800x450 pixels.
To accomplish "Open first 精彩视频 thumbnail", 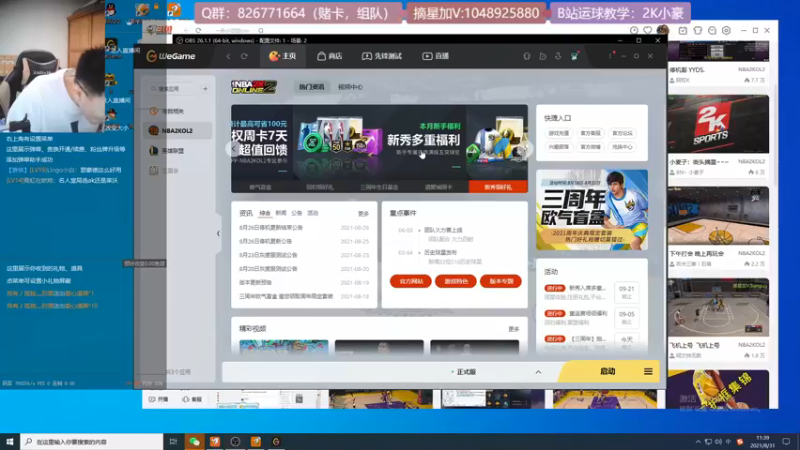I will click(x=284, y=347).
